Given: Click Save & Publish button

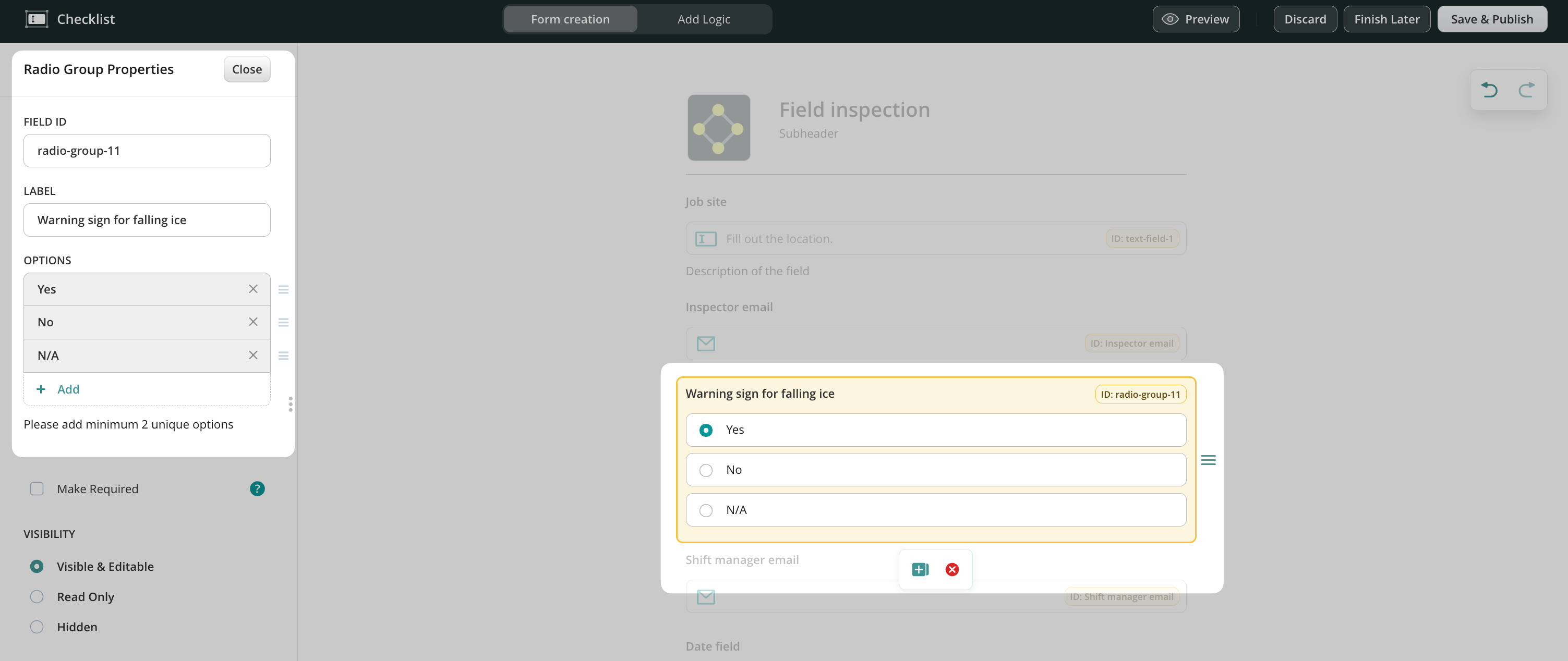Looking at the screenshot, I should pos(1491,19).
